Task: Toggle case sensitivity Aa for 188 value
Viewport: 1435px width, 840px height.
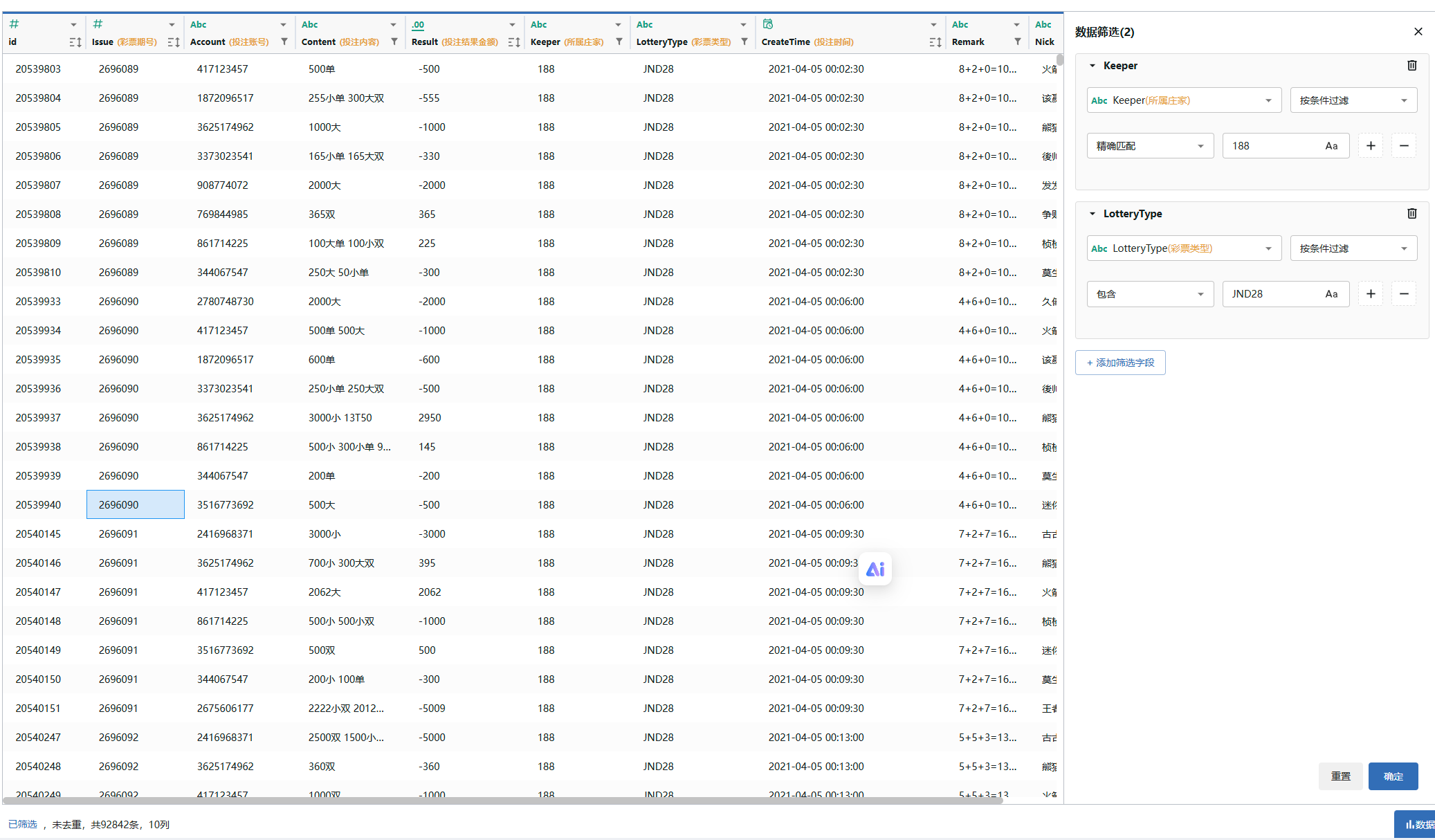Action: (x=1331, y=146)
